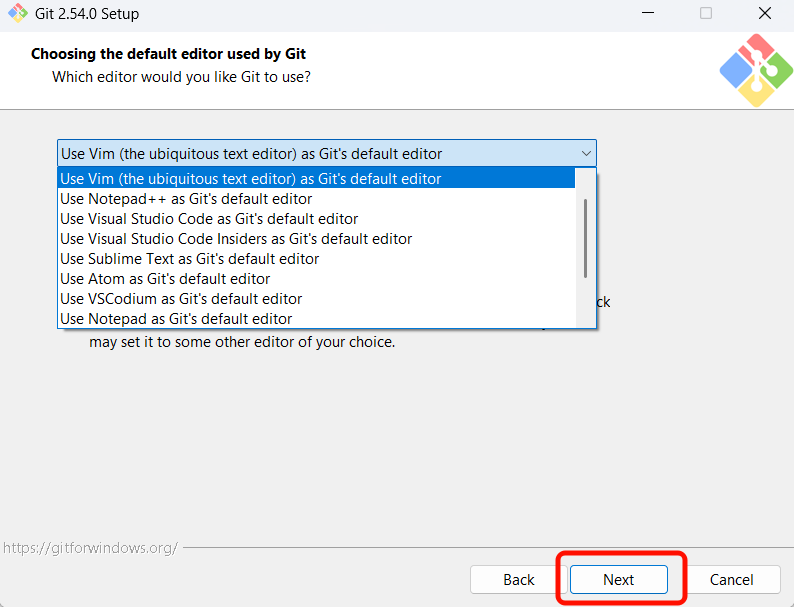Select Sublime Text as Git's default editor

coord(316,259)
